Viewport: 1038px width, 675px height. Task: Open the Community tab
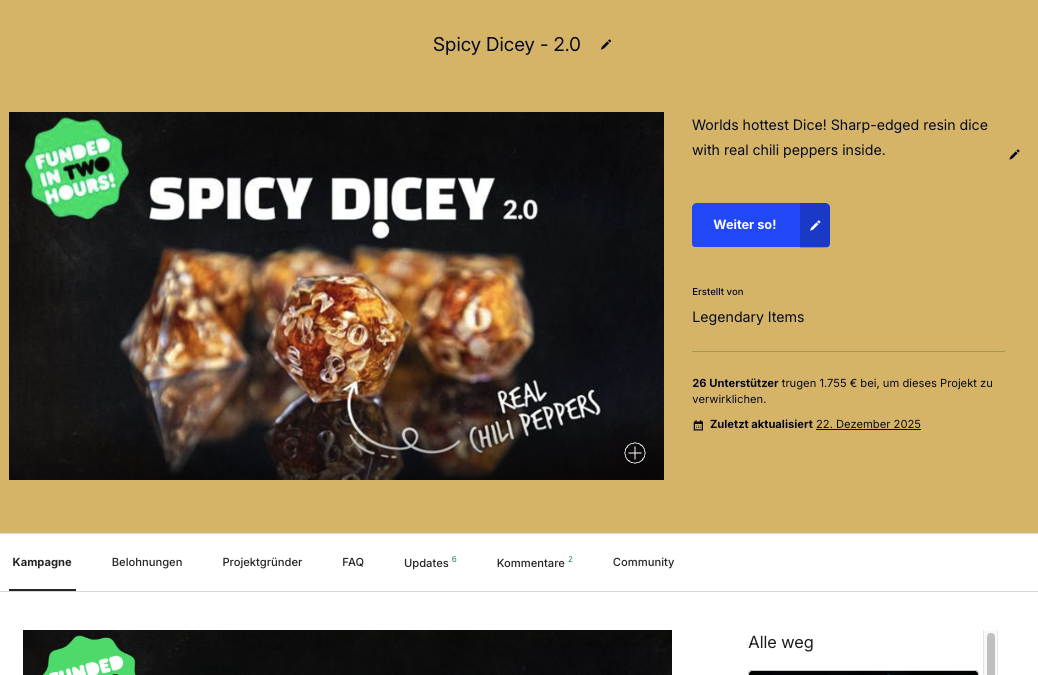coord(643,562)
